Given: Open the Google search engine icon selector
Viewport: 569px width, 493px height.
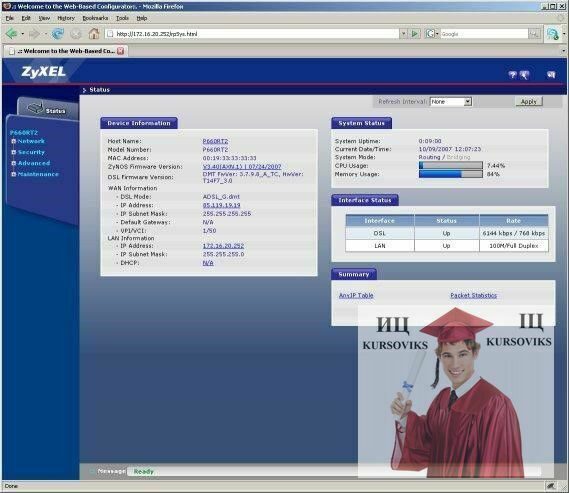Looking at the screenshot, I should click(431, 34).
